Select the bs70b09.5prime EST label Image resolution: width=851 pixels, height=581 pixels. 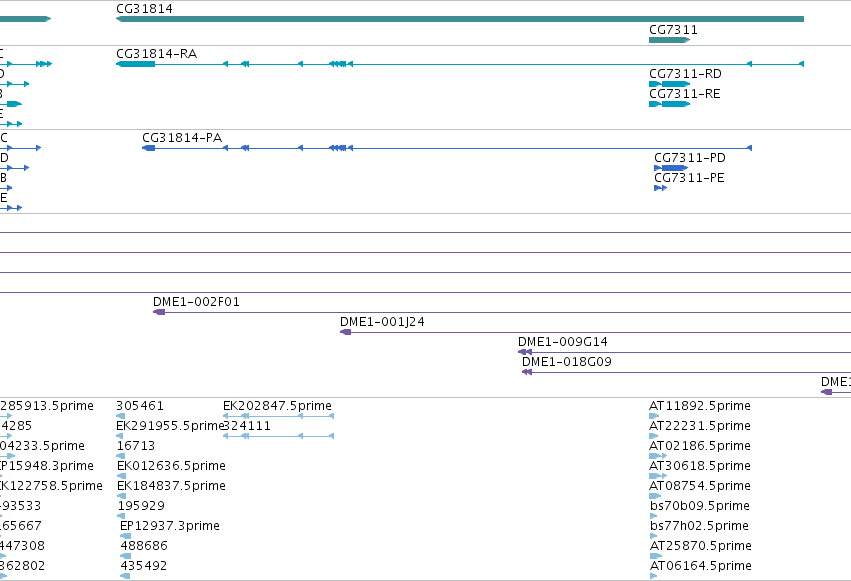[x=700, y=506]
